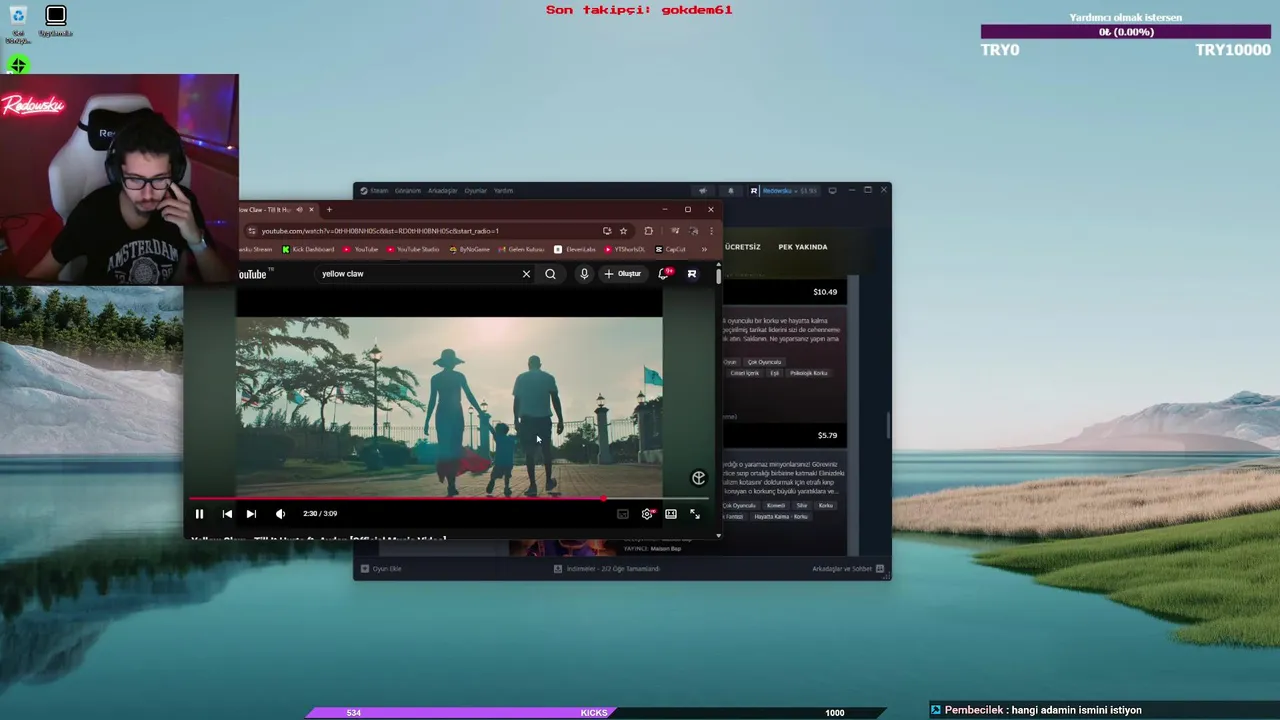Open İndirmeler downloads status in Steam
Viewport: 1280px width, 720px height.
coord(608,569)
